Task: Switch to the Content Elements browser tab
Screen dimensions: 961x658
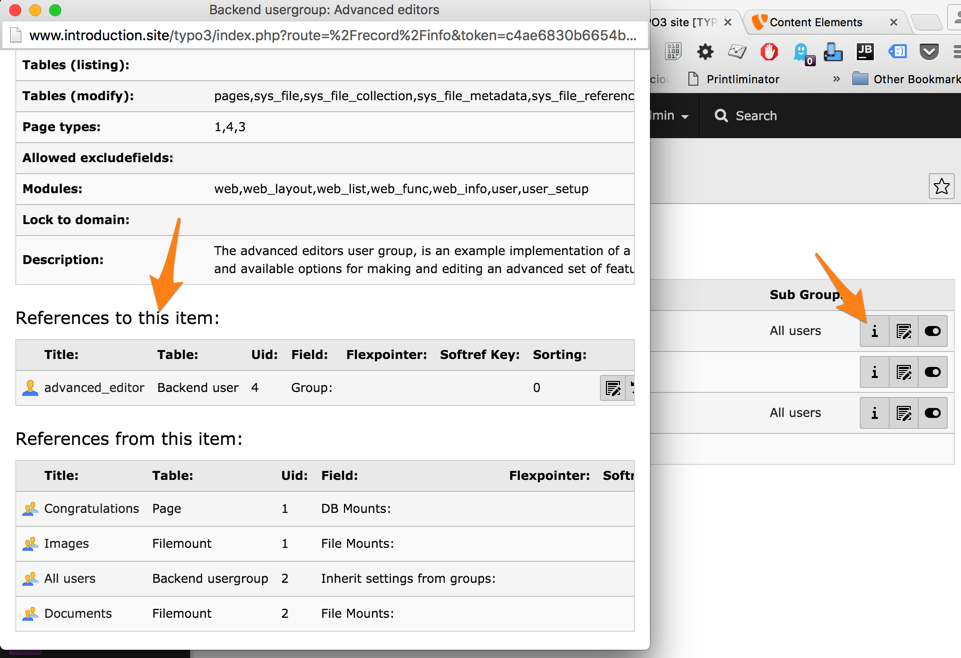Action: point(816,23)
